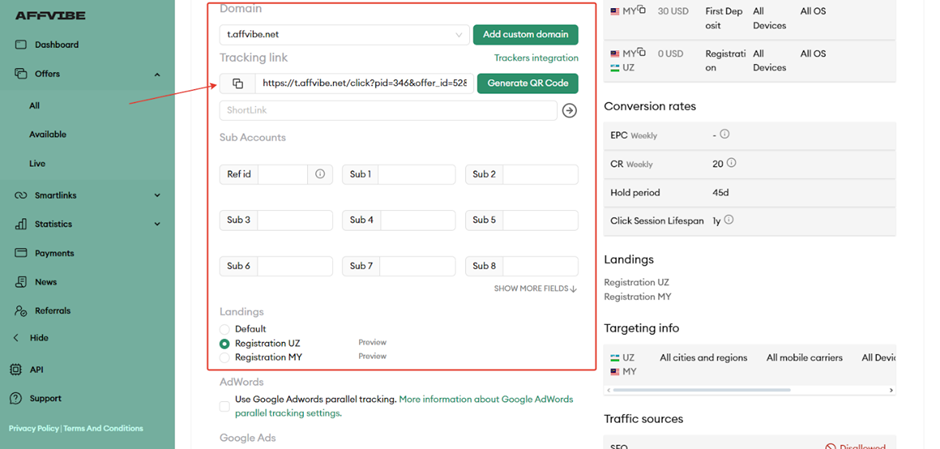The image size is (940, 449).
Task: Click the ShortLink arrow circle icon
Action: pyautogui.click(x=569, y=111)
